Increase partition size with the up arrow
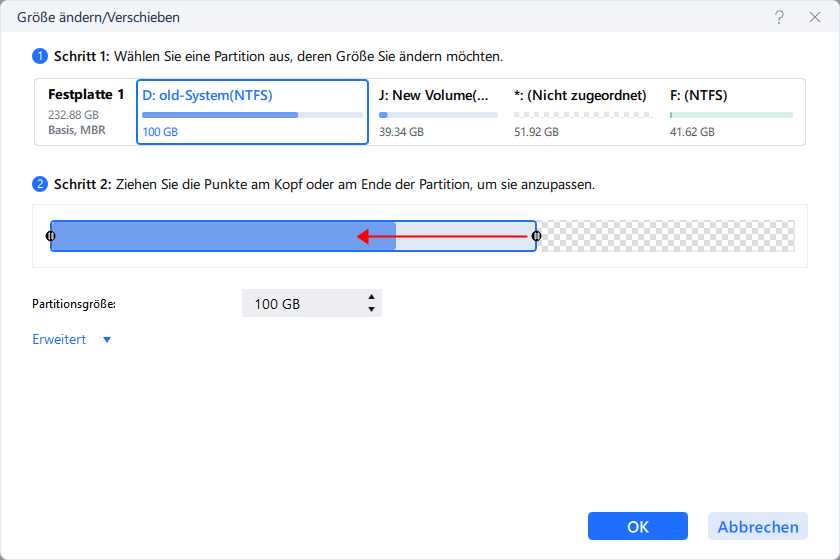The image size is (840, 560). click(371, 297)
